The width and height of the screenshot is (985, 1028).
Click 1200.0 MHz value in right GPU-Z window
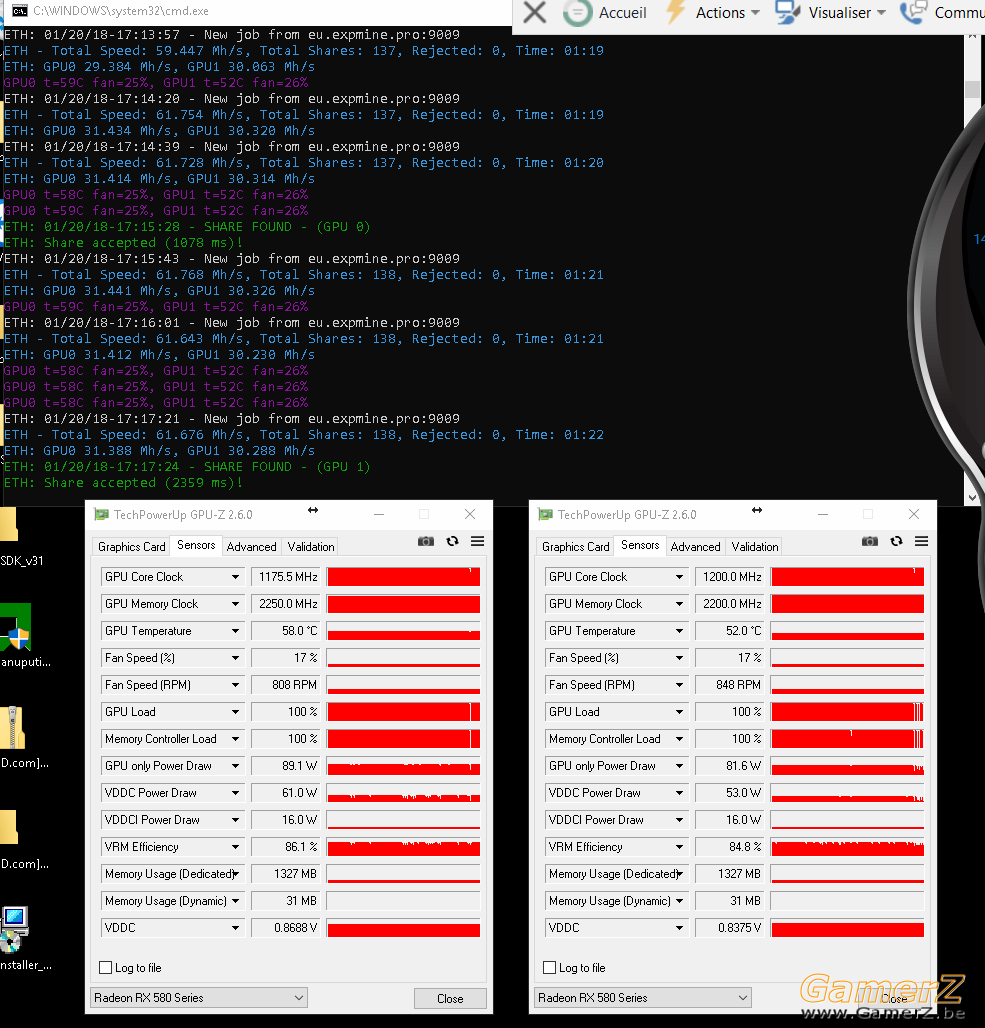pos(730,577)
